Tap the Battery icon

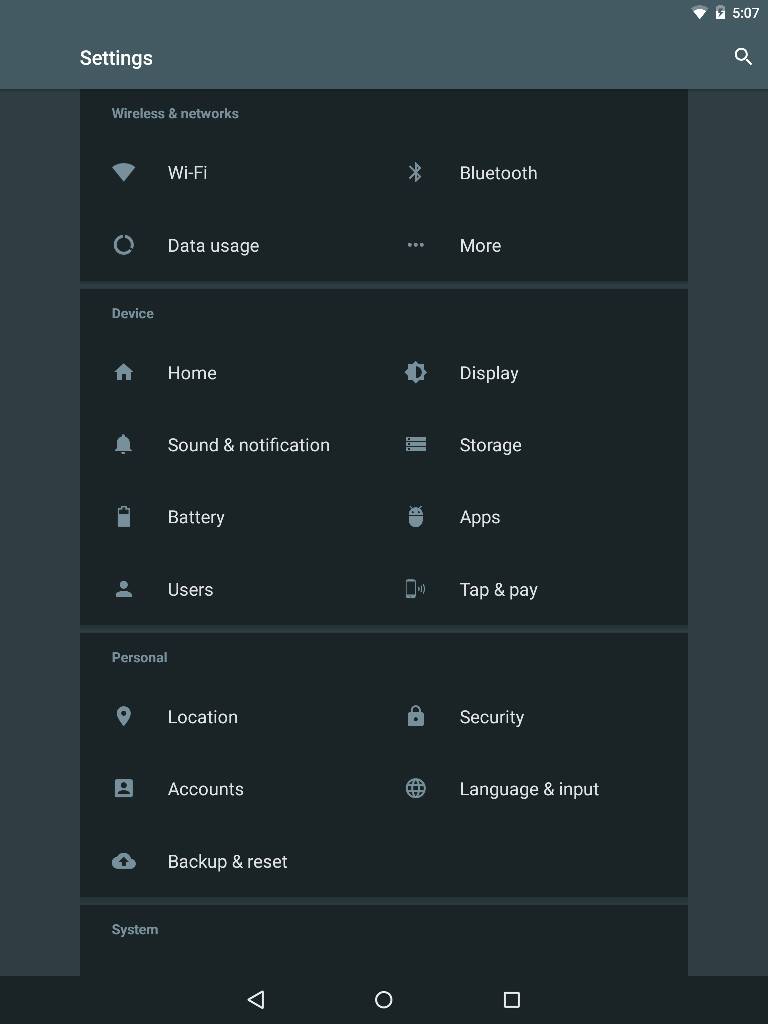pos(124,517)
